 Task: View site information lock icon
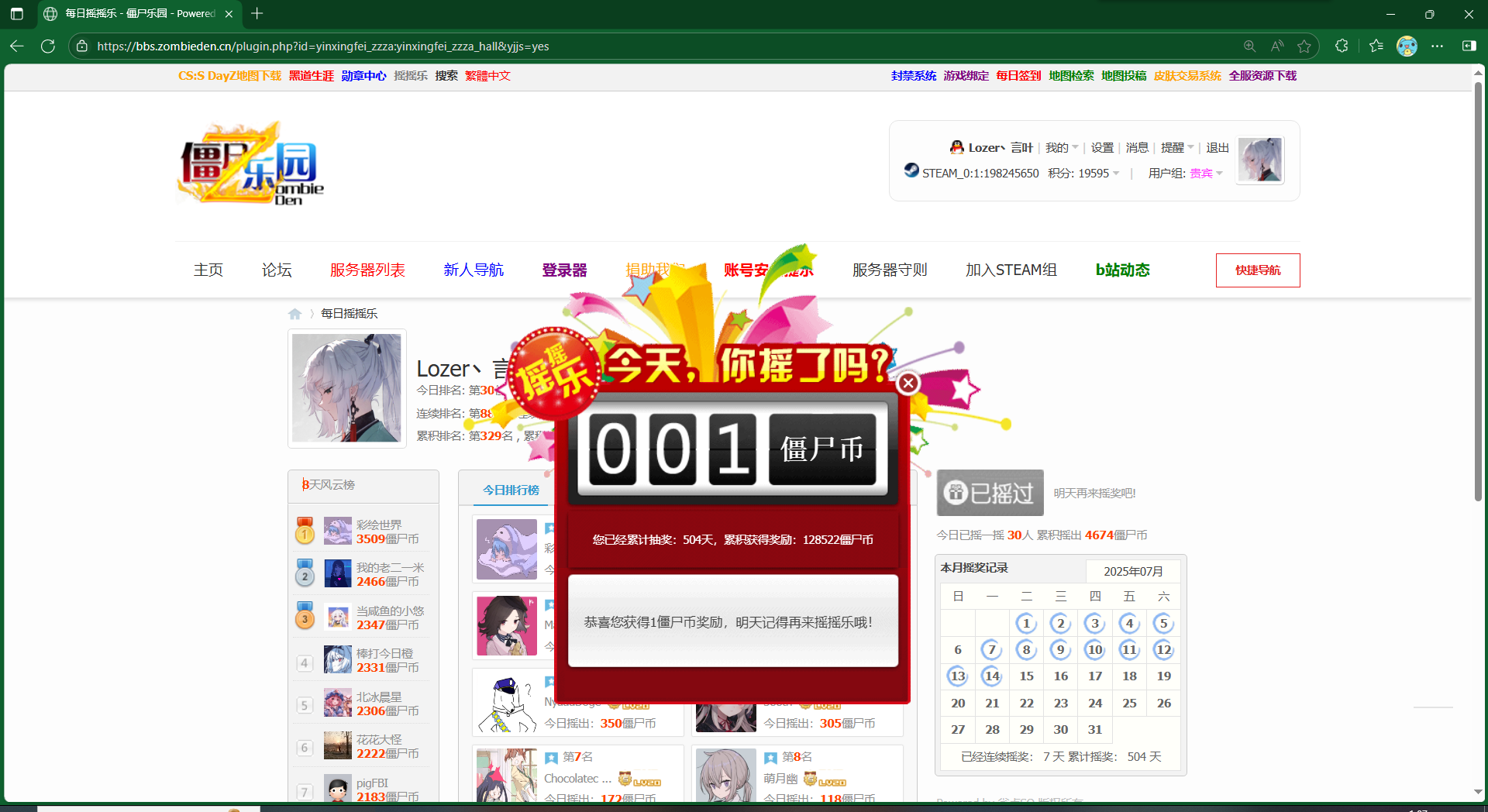[x=82, y=46]
